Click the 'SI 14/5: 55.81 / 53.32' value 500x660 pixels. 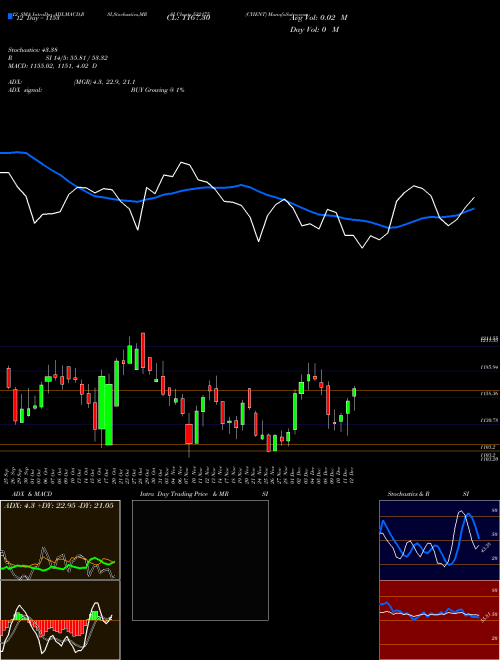click(x=77, y=58)
